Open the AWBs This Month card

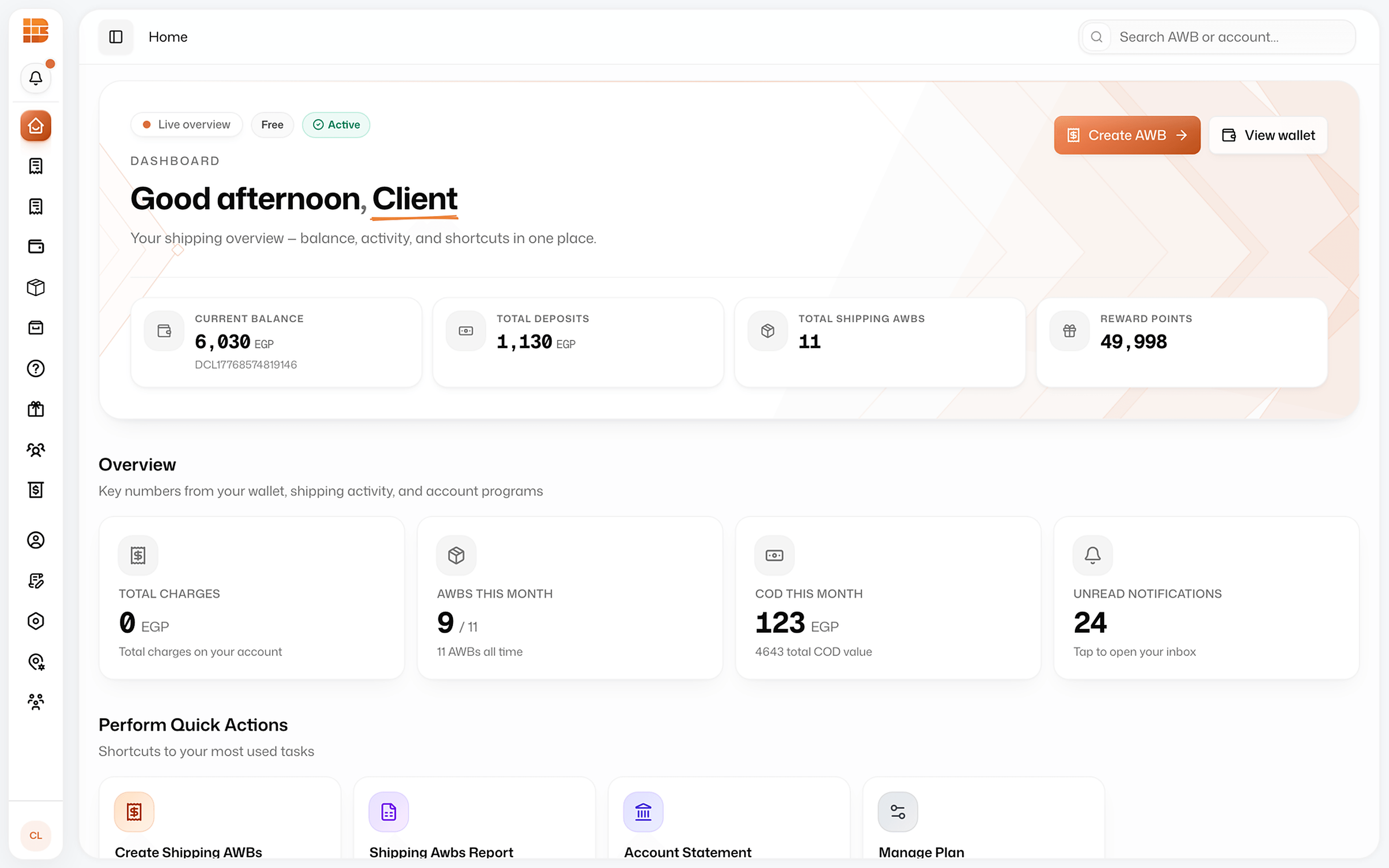click(570, 597)
